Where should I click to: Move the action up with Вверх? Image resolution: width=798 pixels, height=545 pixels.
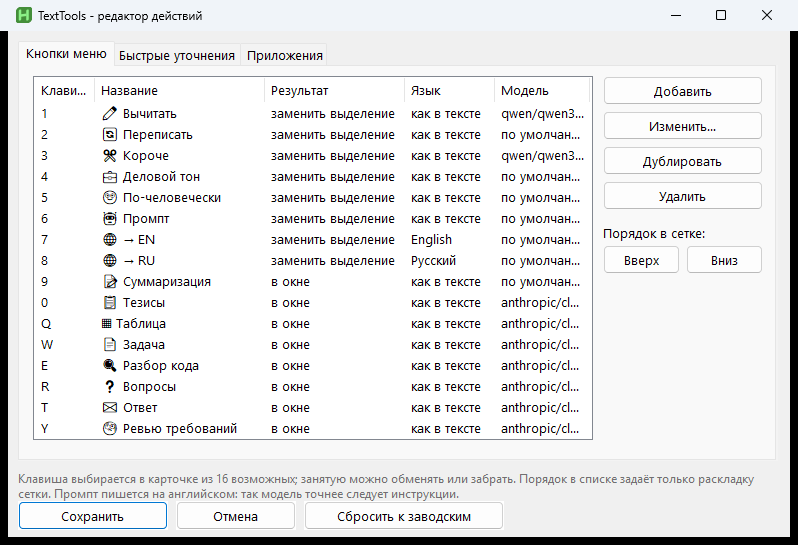pyautogui.click(x=641, y=260)
